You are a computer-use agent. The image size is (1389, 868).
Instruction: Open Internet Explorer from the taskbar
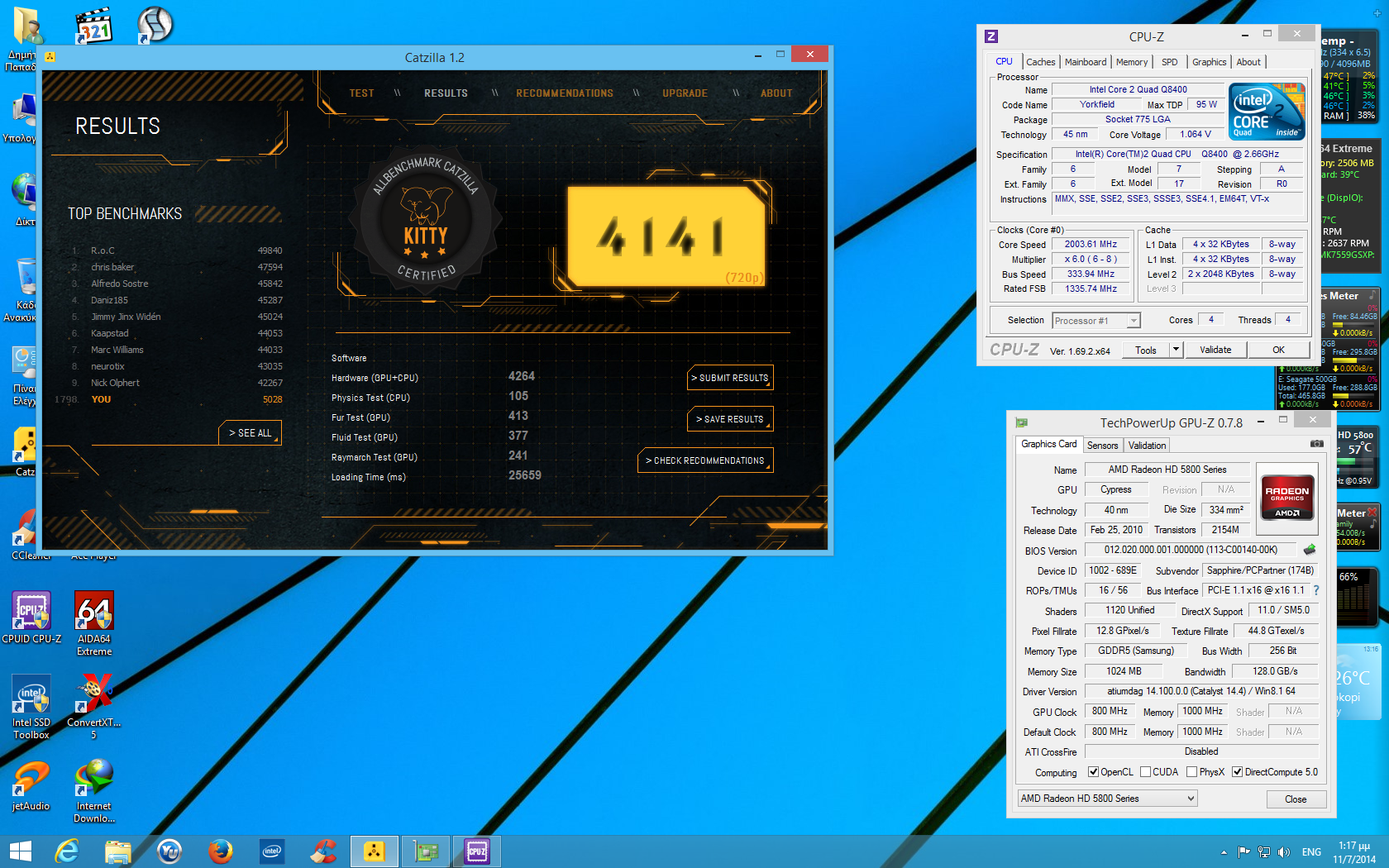pos(66,851)
